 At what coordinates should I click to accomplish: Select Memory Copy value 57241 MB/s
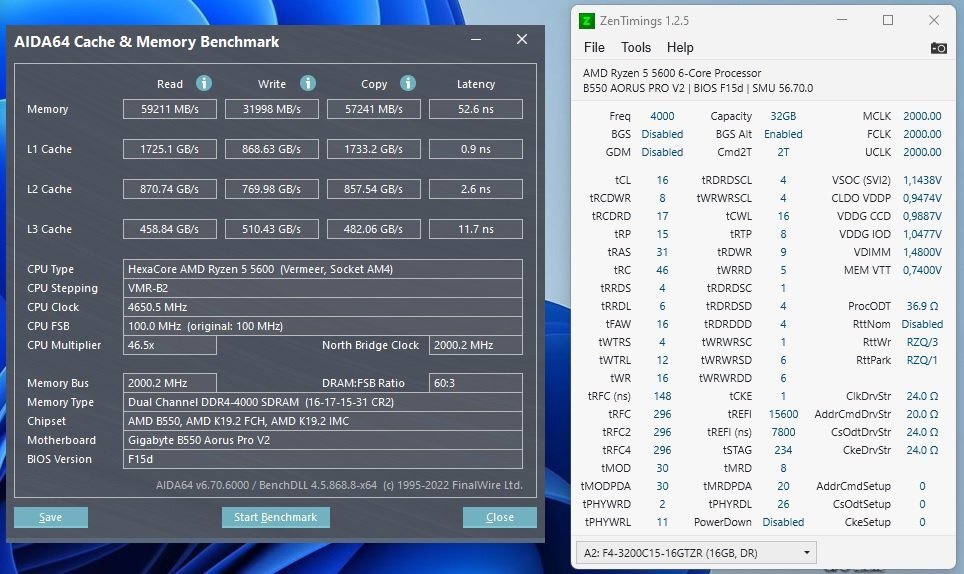[x=374, y=109]
